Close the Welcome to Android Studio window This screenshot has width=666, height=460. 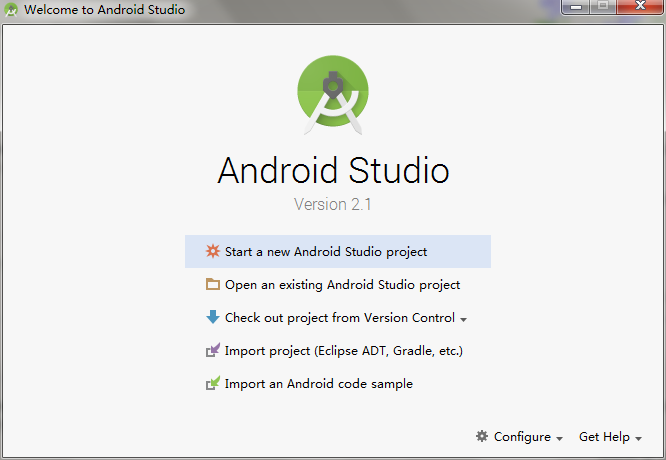click(640, 7)
